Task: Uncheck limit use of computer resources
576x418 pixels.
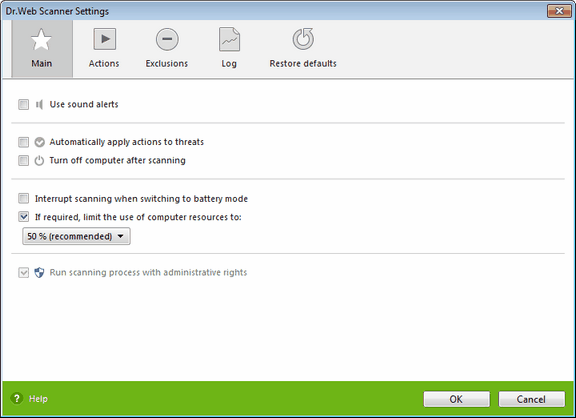Action: pyautogui.click(x=24, y=217)
